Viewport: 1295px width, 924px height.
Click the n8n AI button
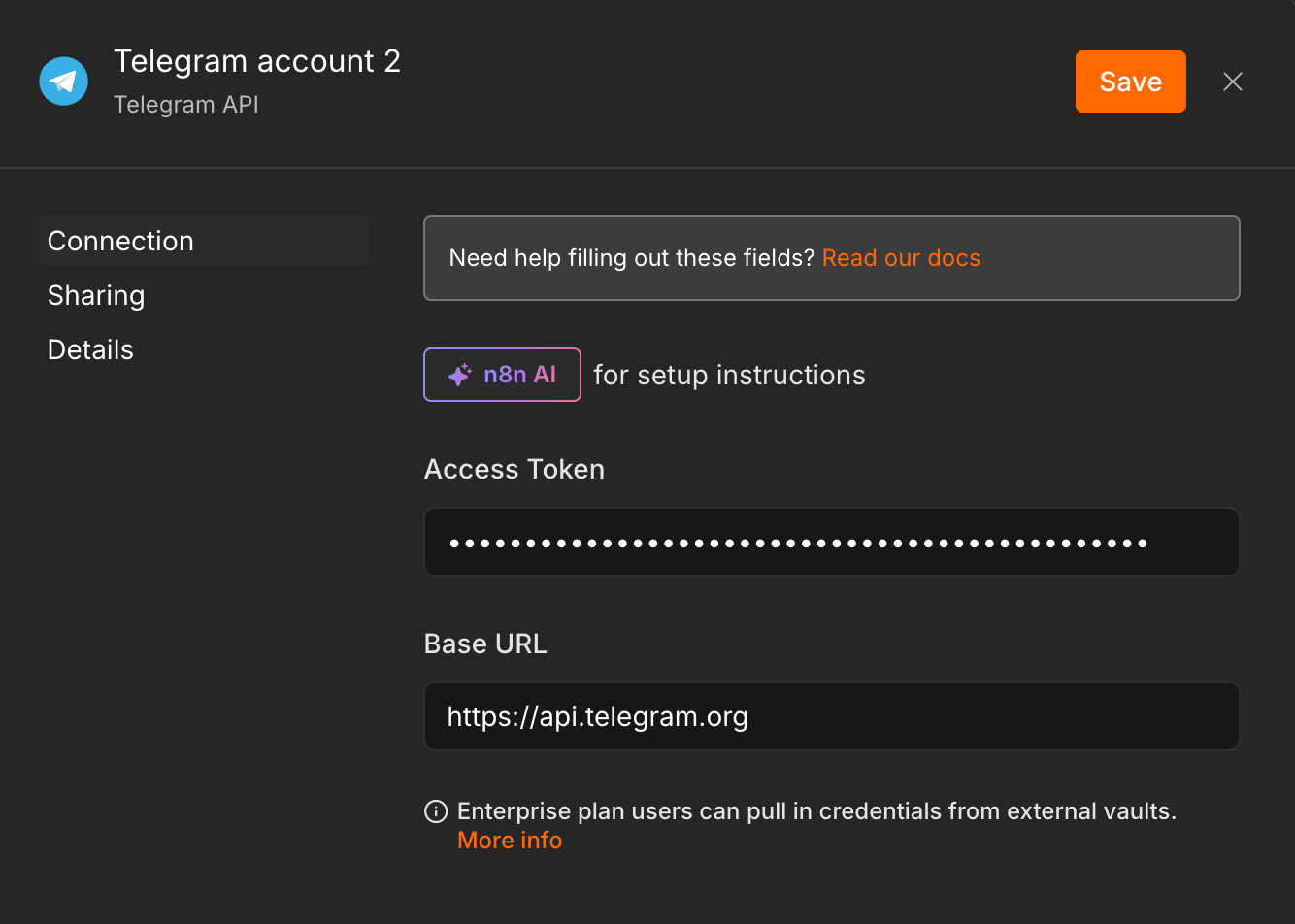click(502, 375)
